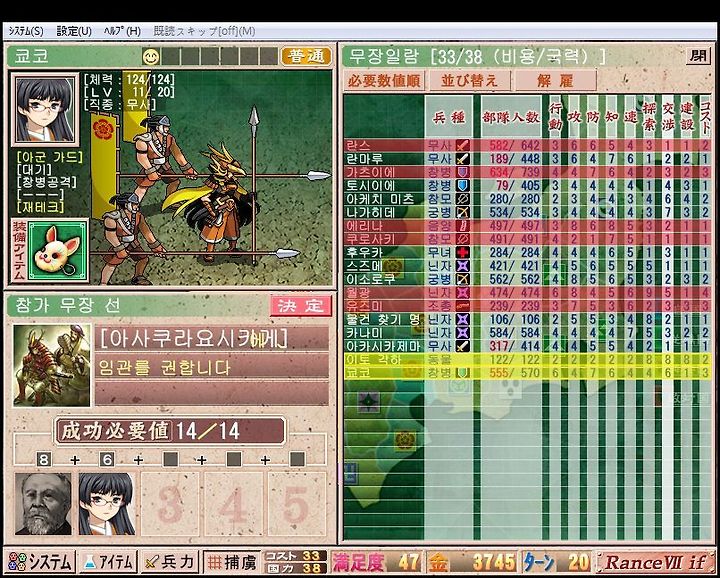This screenshot has height=578, width=720.
Task: Open the システム(S) menu
Action: [x=26, y=31]
